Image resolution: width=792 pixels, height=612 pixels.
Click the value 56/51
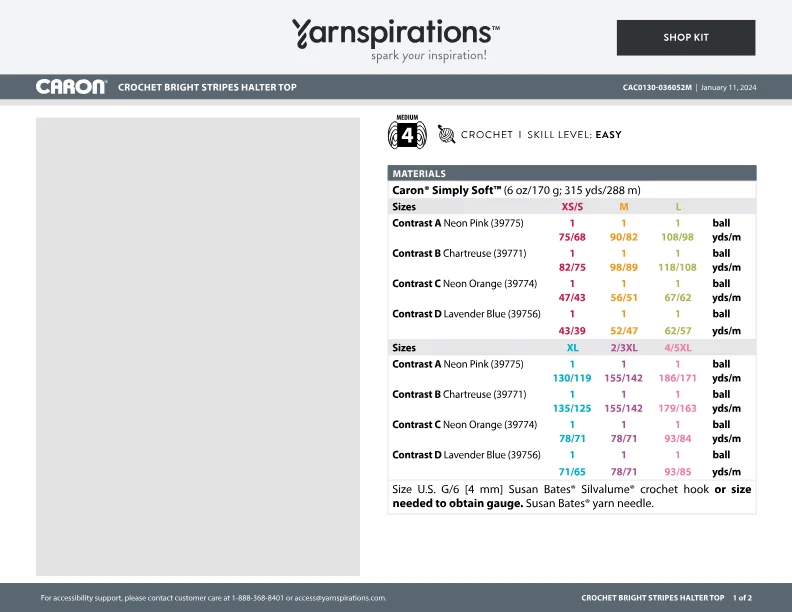pos(624,297)
